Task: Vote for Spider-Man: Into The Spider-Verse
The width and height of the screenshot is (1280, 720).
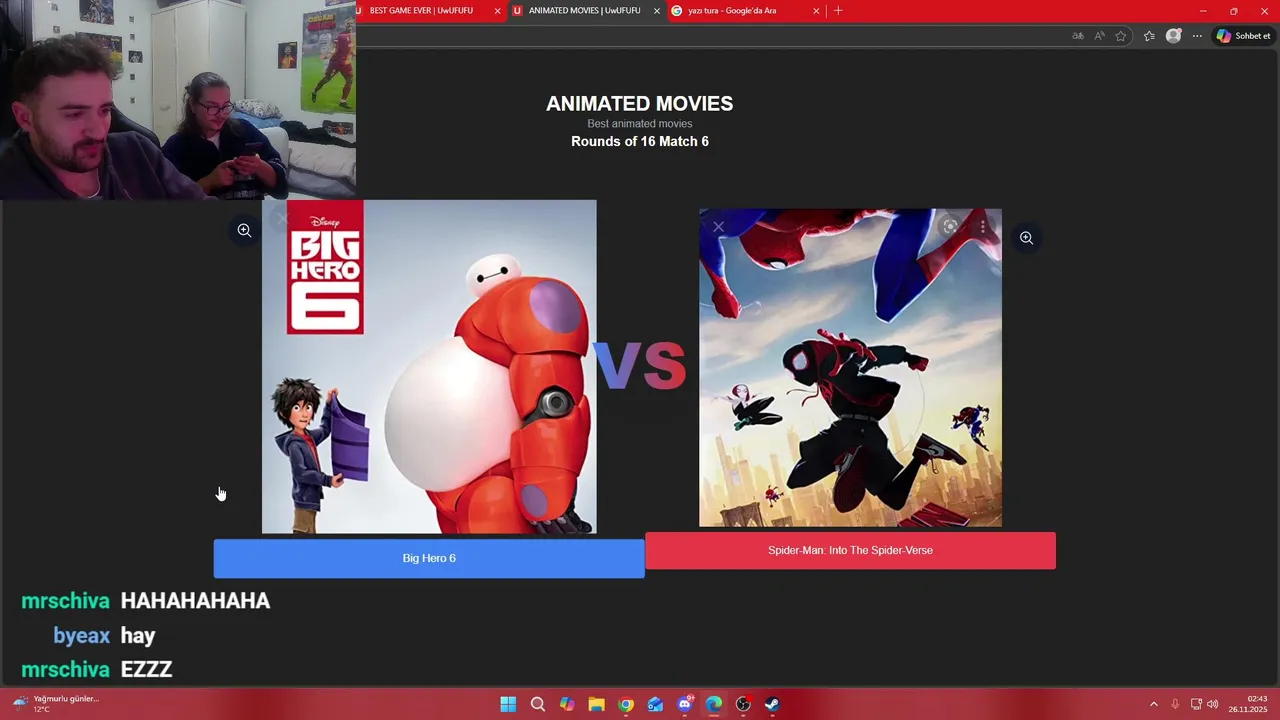Action: (x=850, y=550)
